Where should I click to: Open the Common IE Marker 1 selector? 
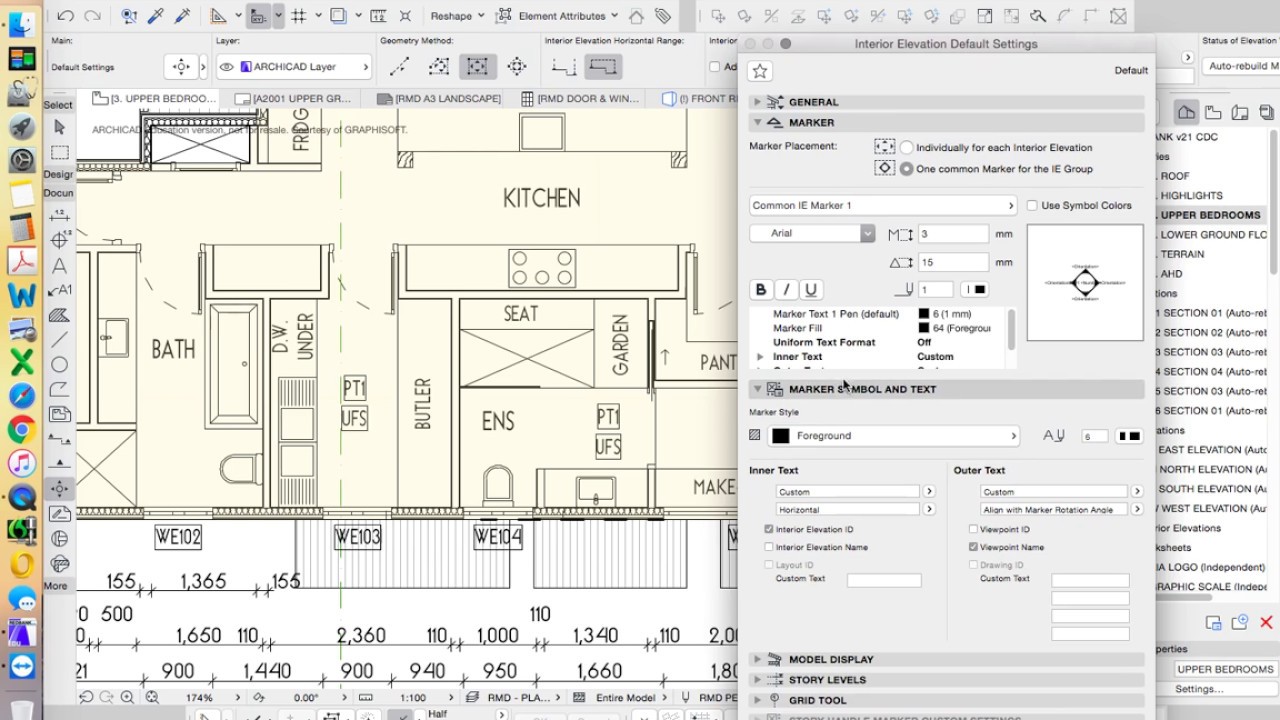[883, 205]
